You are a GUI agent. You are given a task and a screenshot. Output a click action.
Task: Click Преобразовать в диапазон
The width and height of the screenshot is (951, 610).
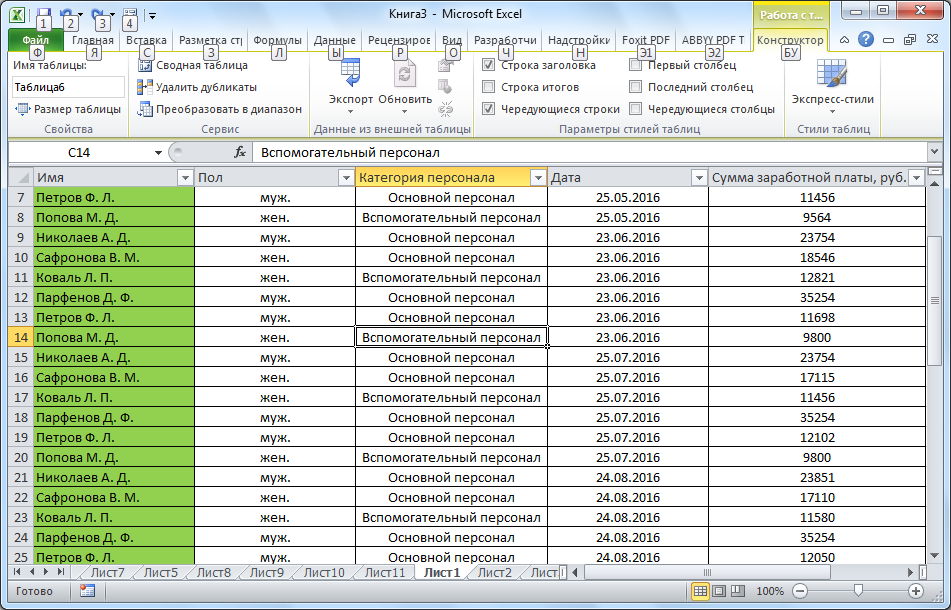(219, 109)
